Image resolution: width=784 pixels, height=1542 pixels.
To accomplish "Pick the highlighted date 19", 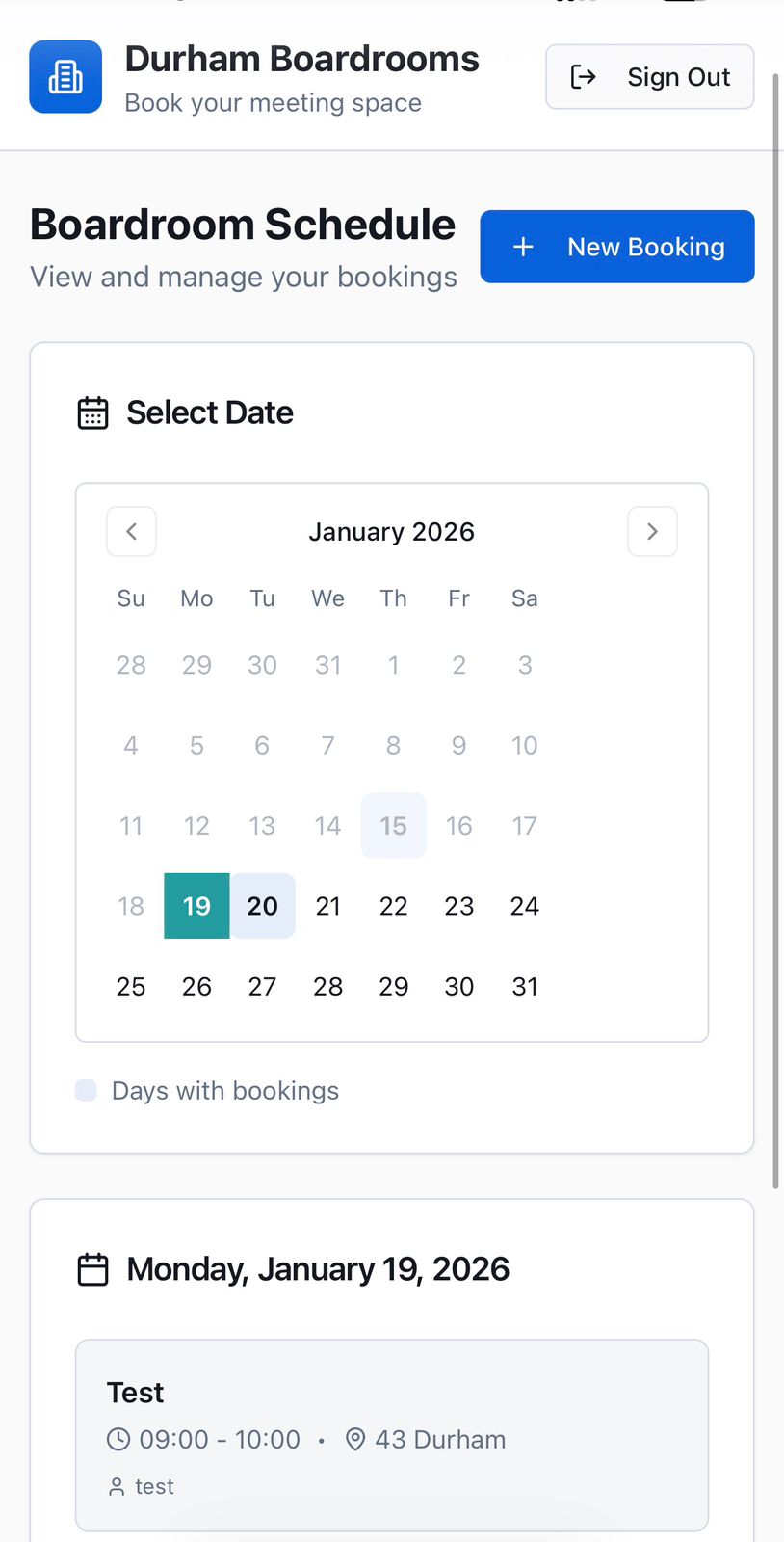I will 196,906.
